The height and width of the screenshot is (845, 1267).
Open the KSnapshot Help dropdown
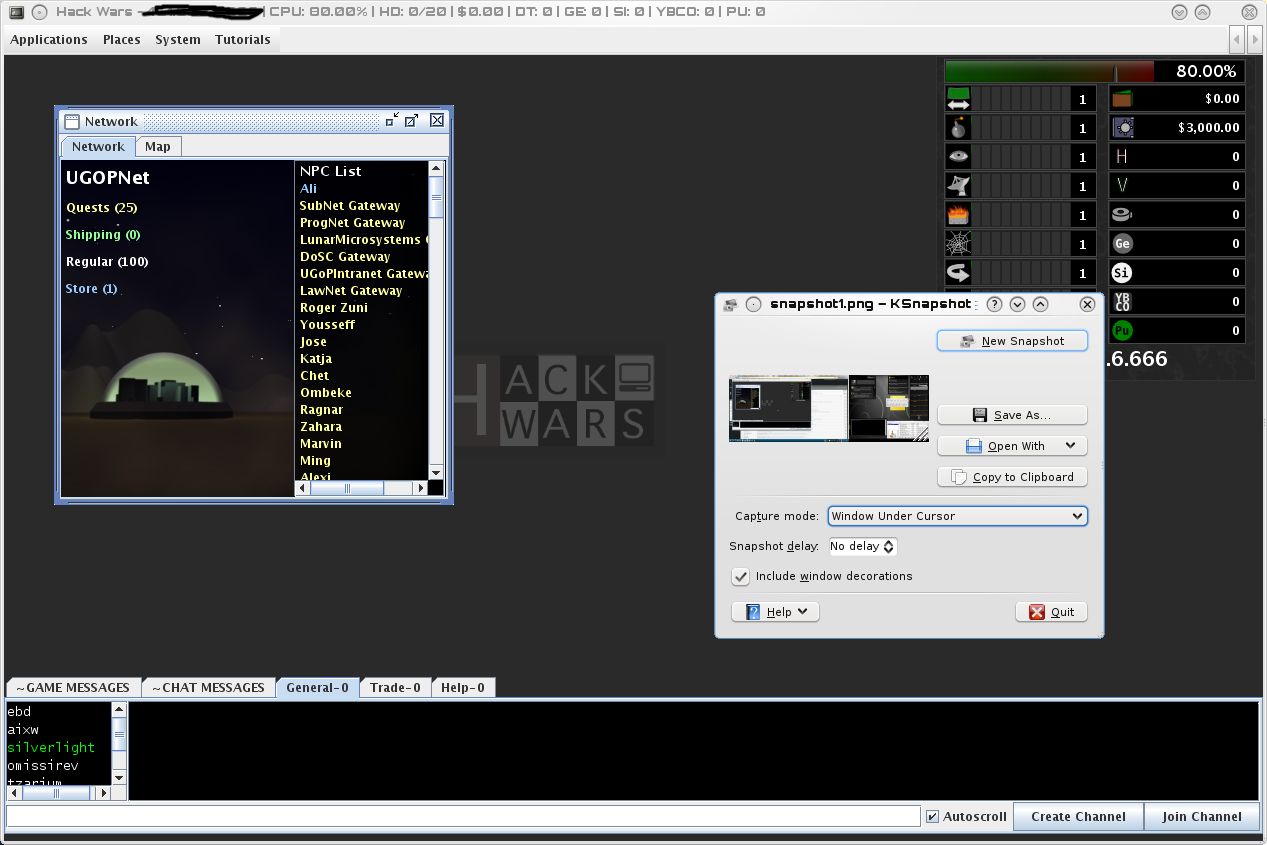775,612
